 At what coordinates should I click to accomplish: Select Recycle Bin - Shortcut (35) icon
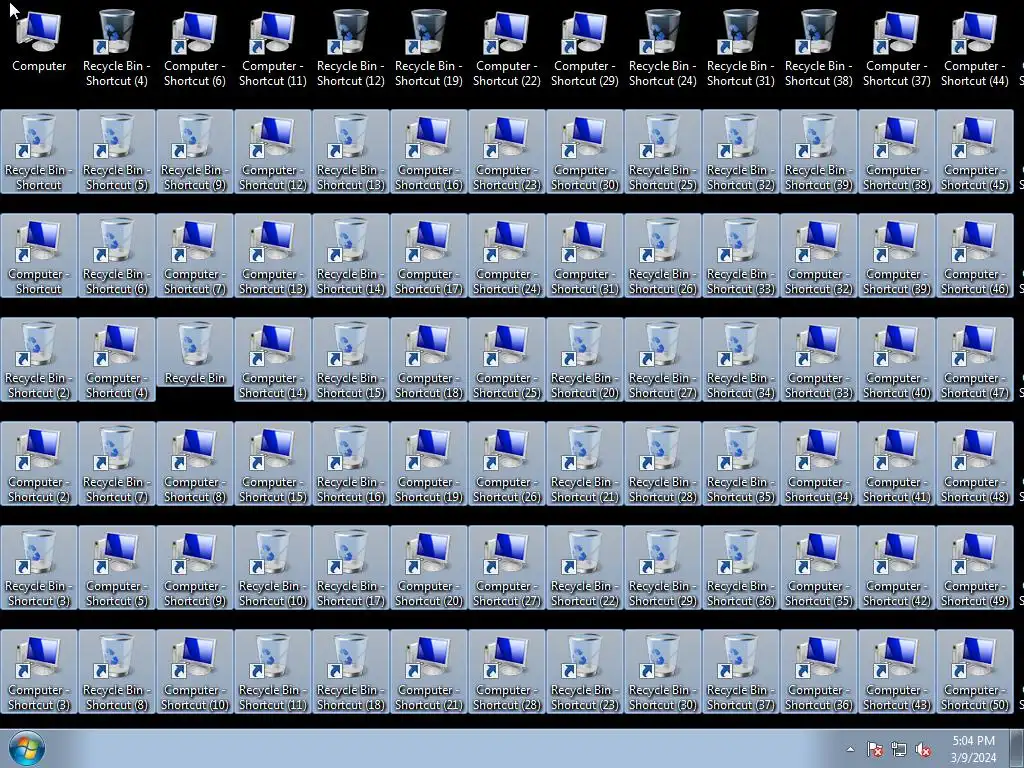741,463
